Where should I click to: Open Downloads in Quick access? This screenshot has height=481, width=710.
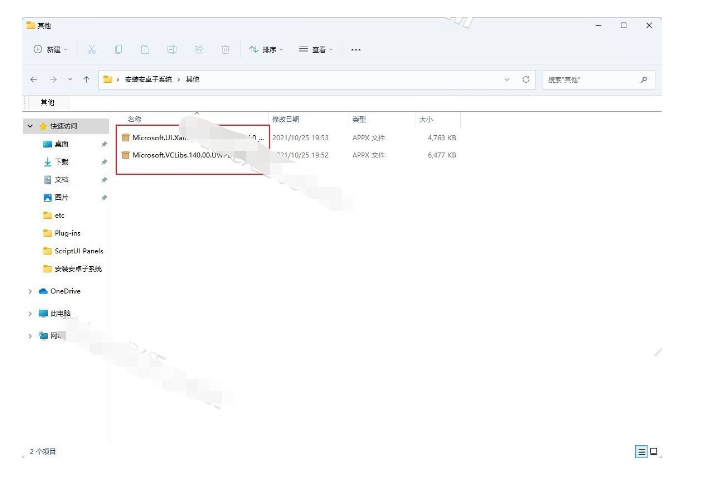pyautogui.click(x=61, y=162)
